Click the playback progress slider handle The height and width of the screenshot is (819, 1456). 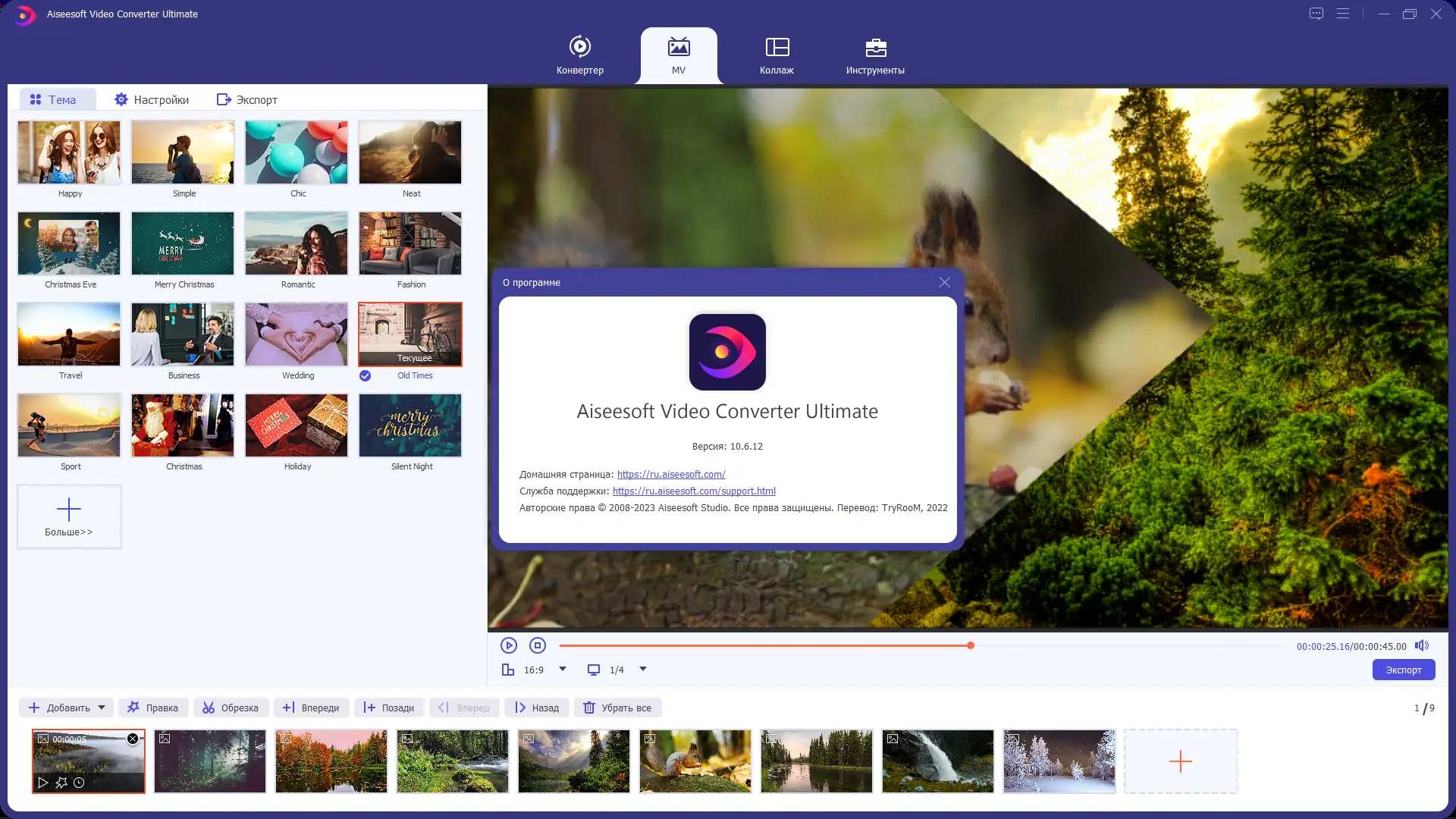(971, 645)
